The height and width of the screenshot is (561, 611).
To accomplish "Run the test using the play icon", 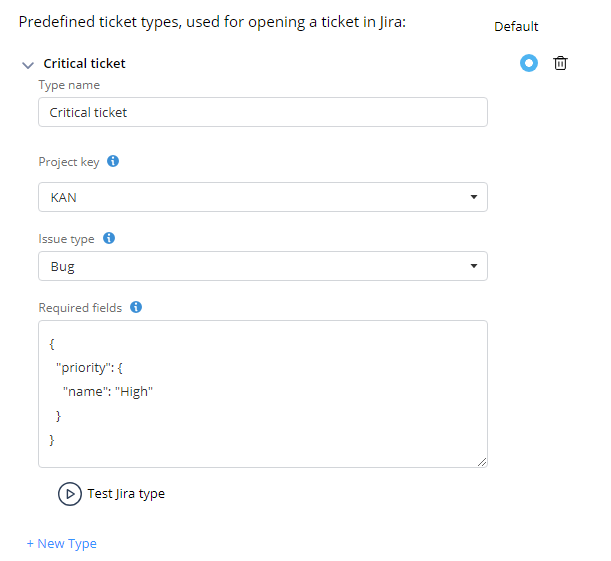I will [x=70, y=494].
